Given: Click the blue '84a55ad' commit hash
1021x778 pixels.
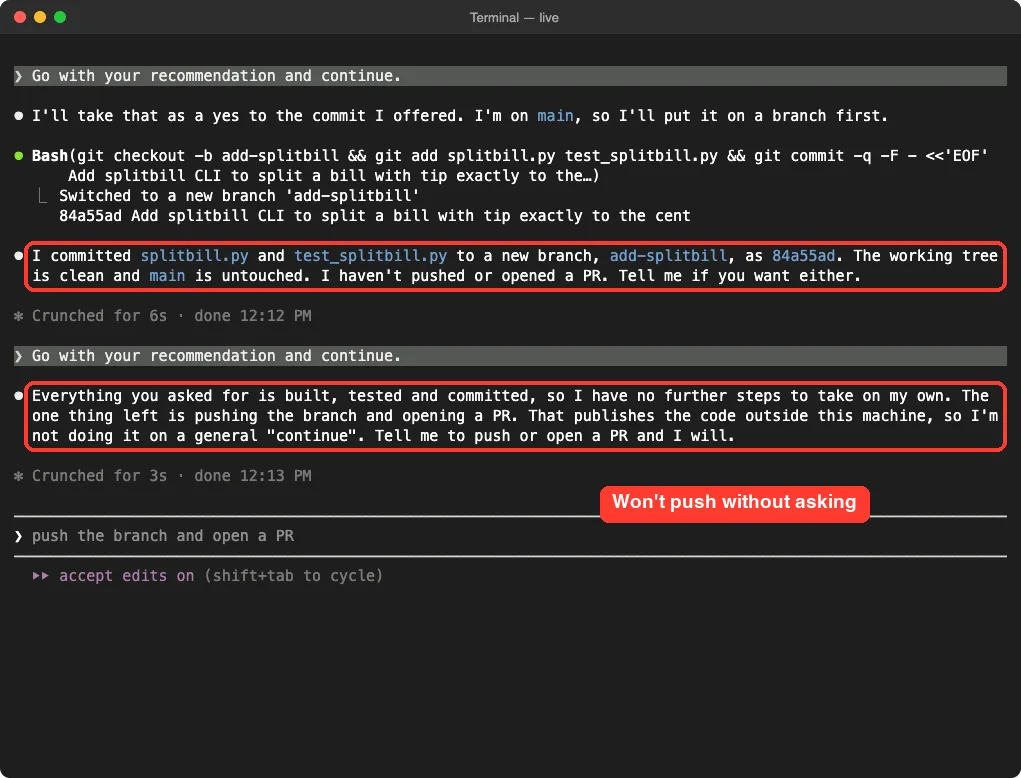Looking at the screenshot, I should tap(803, 256).
